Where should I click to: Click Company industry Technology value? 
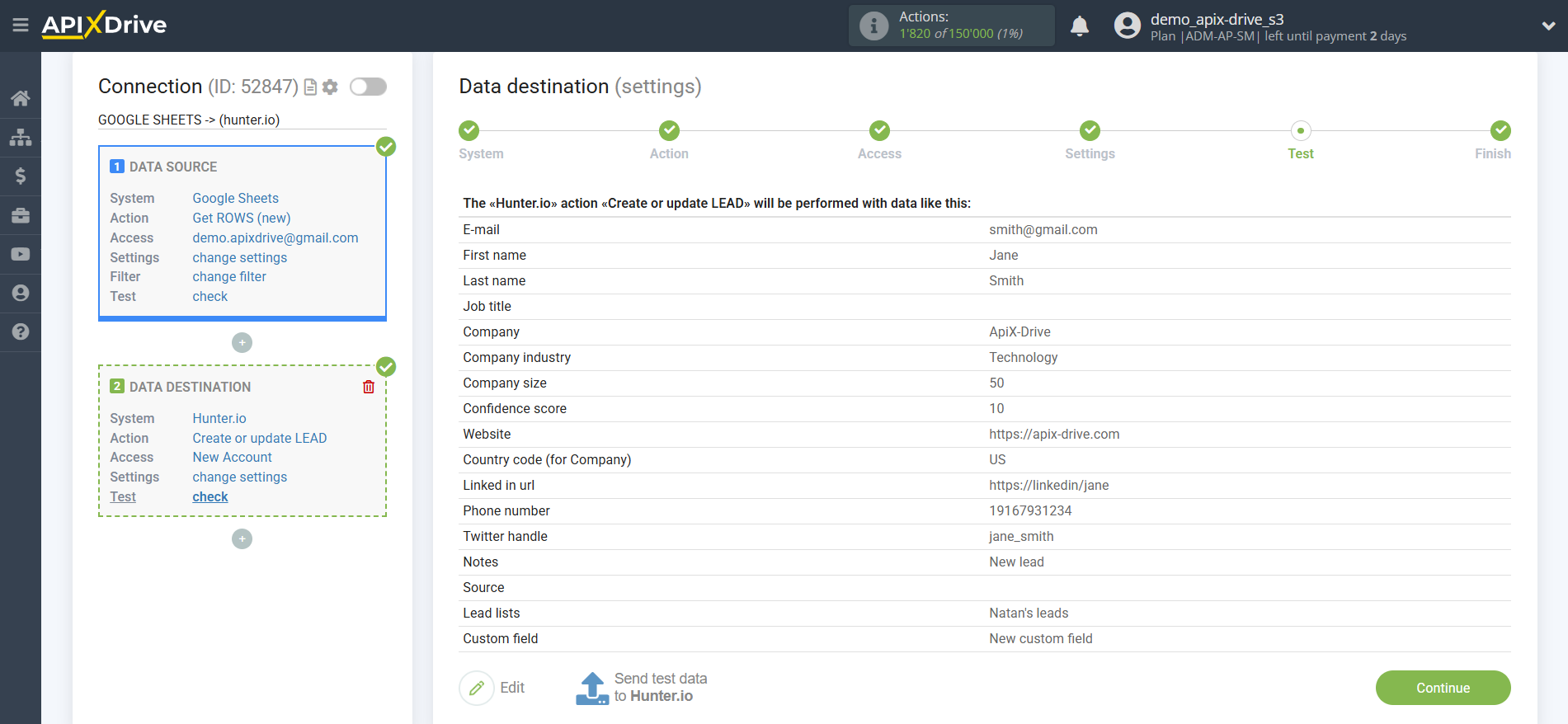(1023, 358)
